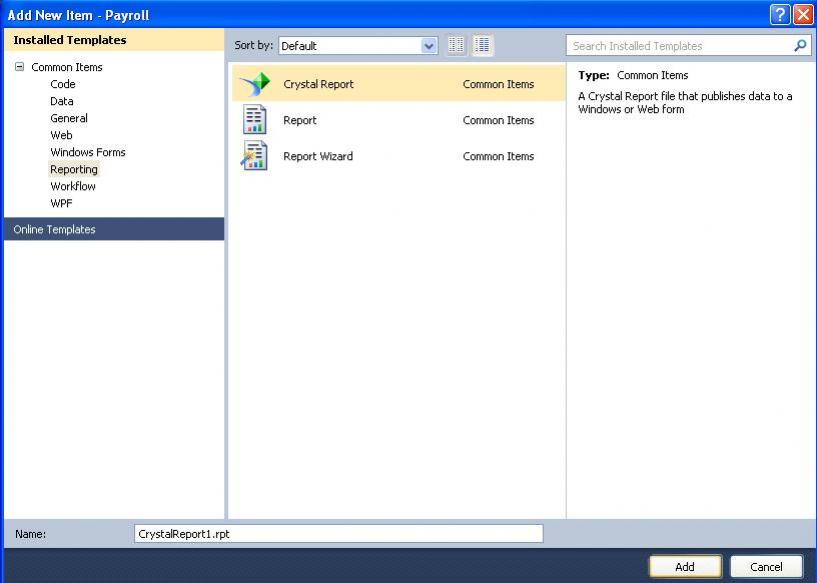This screenshot has height=583, width=817.
Task: Click the Add button
Action: point(685,566)
